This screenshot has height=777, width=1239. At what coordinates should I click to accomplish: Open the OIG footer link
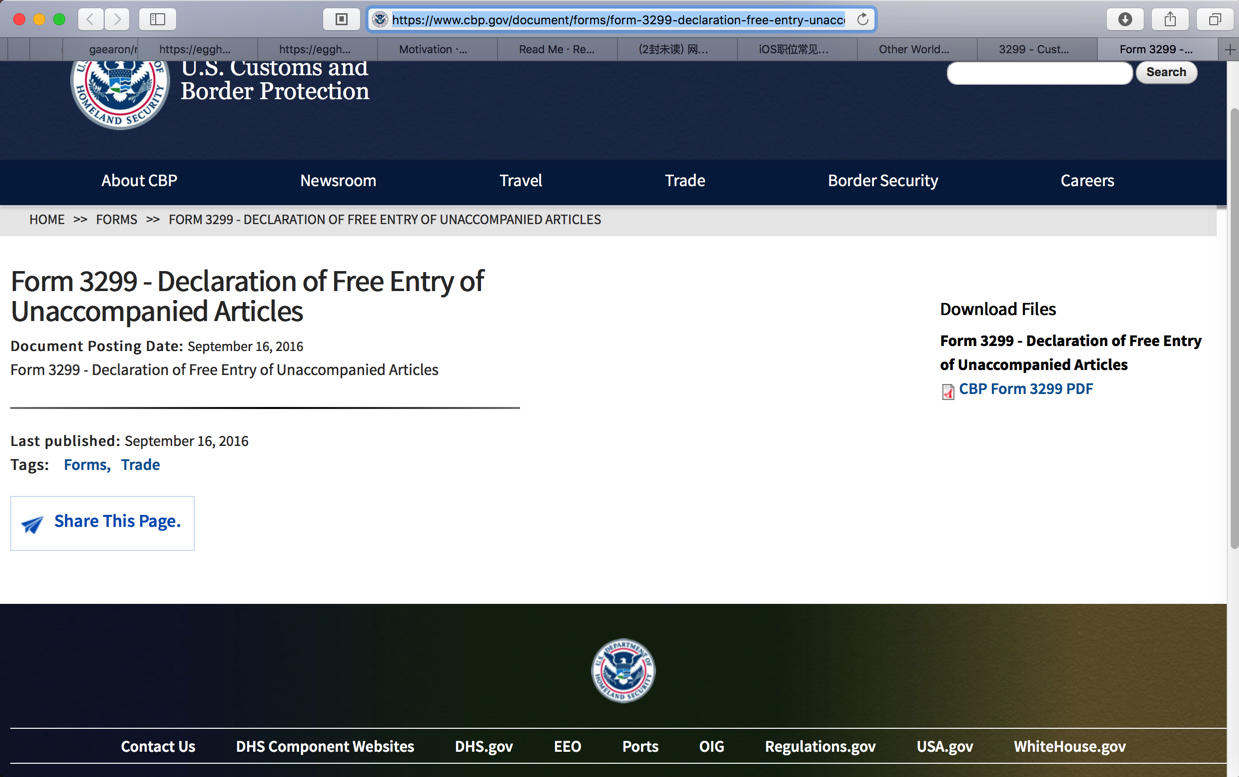click(x=711, y=747)
